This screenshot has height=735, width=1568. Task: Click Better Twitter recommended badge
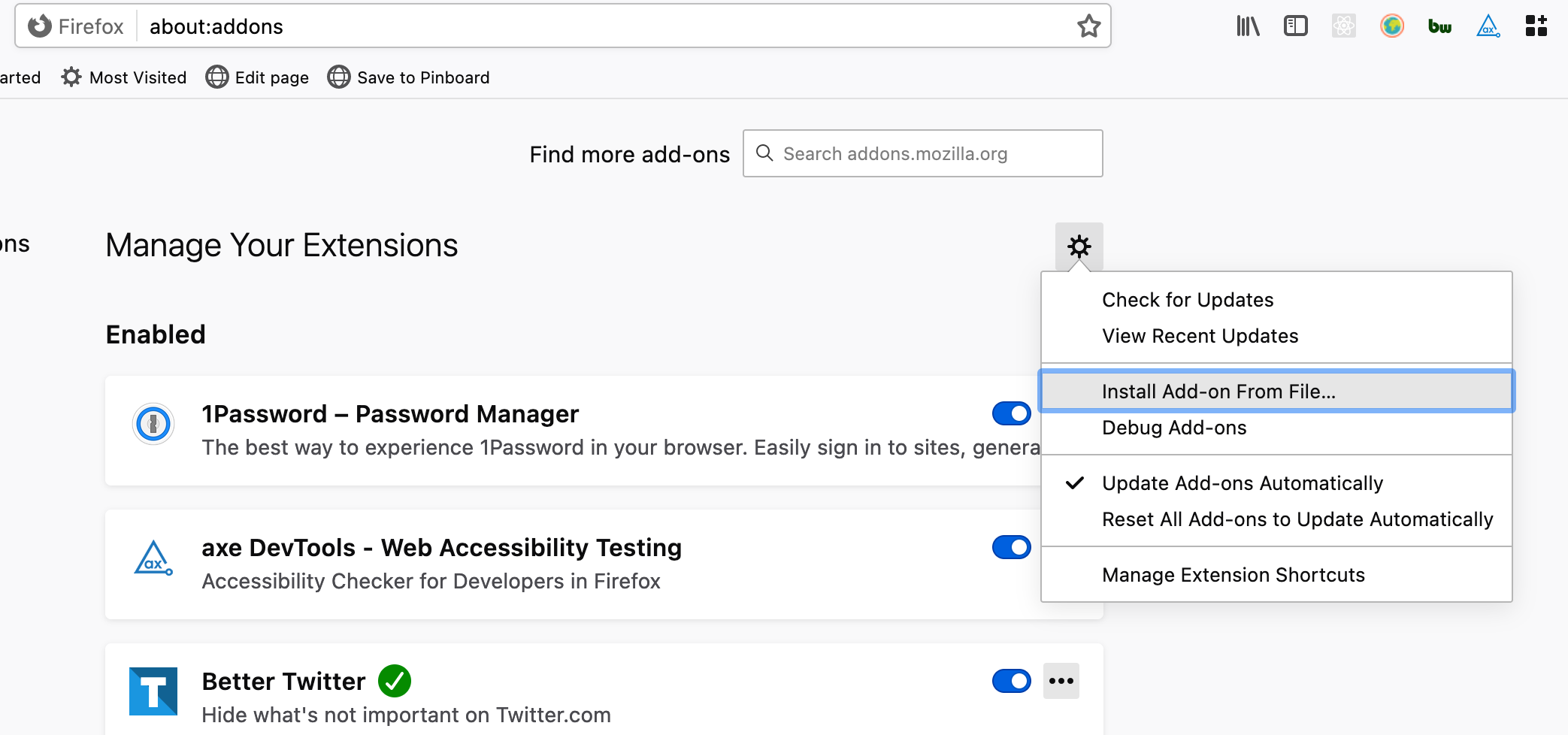[x=395, y=681]
